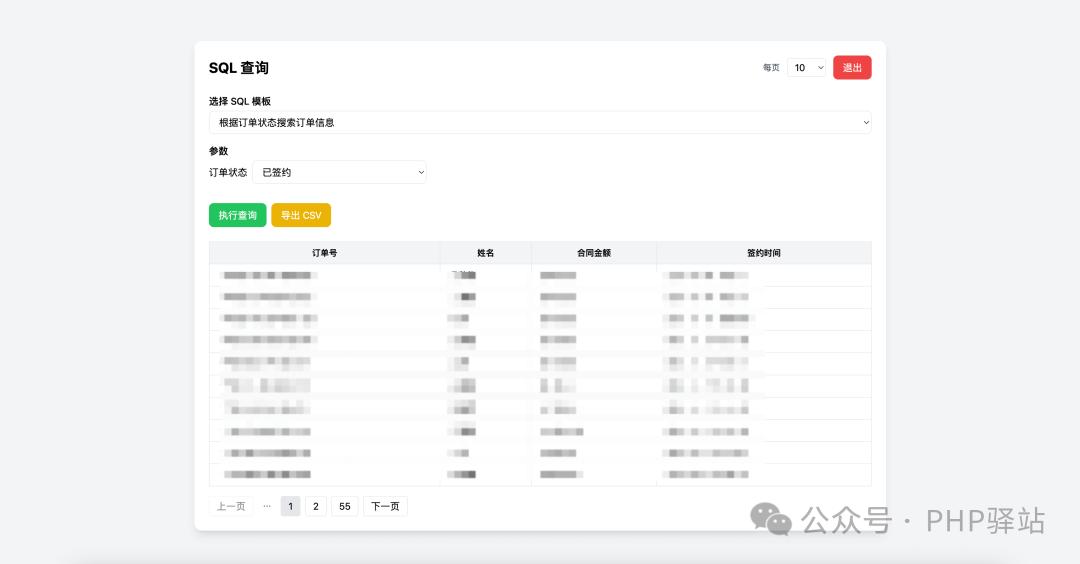This screenshot has height=564, width=1080.
Task: Jump to last page 55
Action: coord(344,506)
